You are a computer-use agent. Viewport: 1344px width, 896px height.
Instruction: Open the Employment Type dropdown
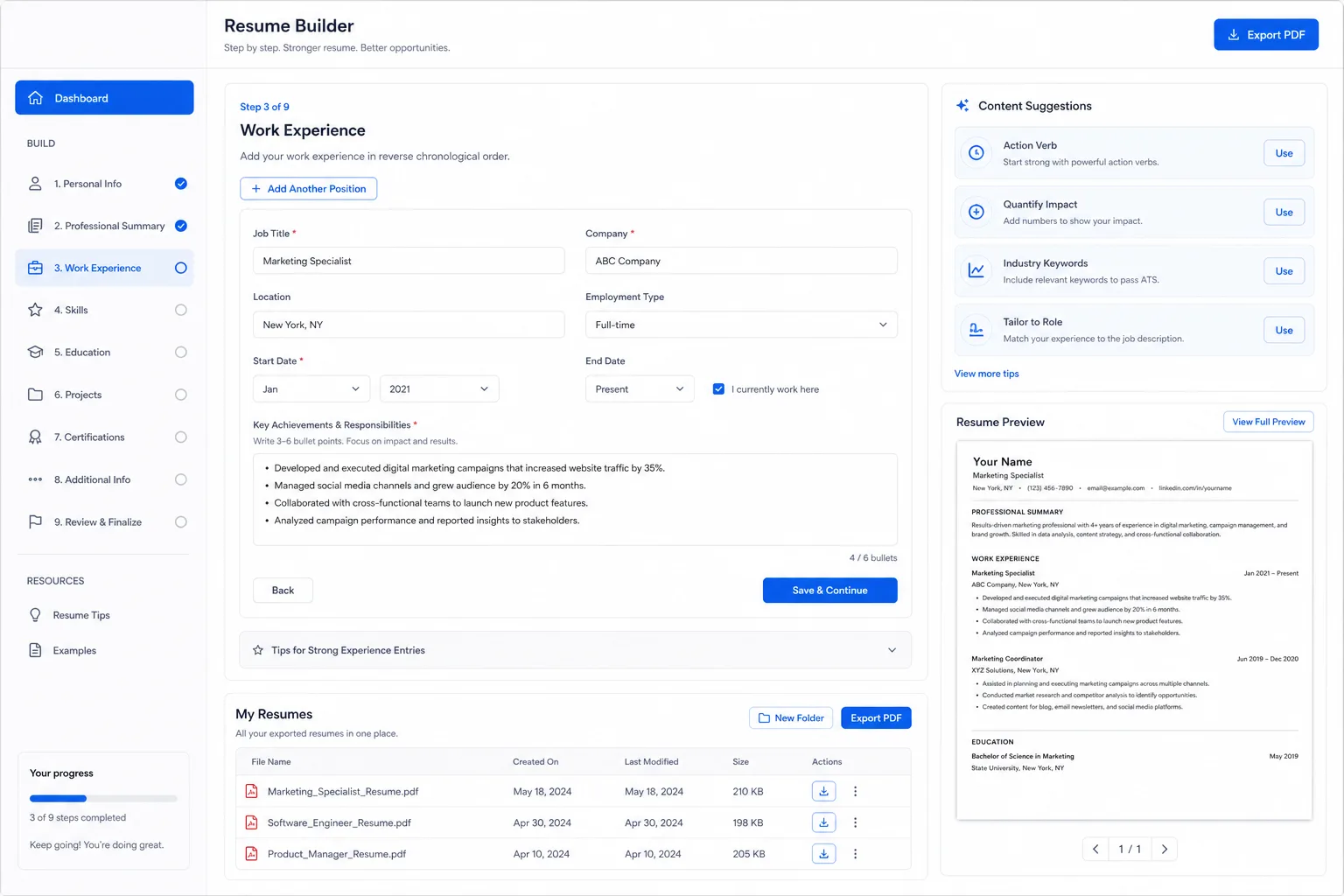(x=741, y=325)
